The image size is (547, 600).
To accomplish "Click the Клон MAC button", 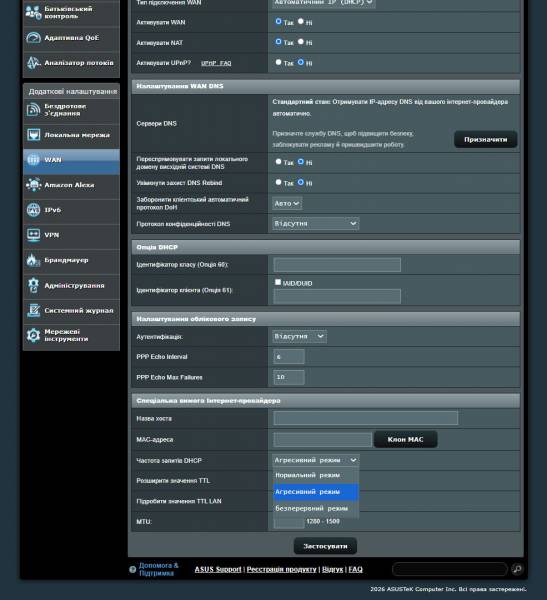I will (405, 439).
